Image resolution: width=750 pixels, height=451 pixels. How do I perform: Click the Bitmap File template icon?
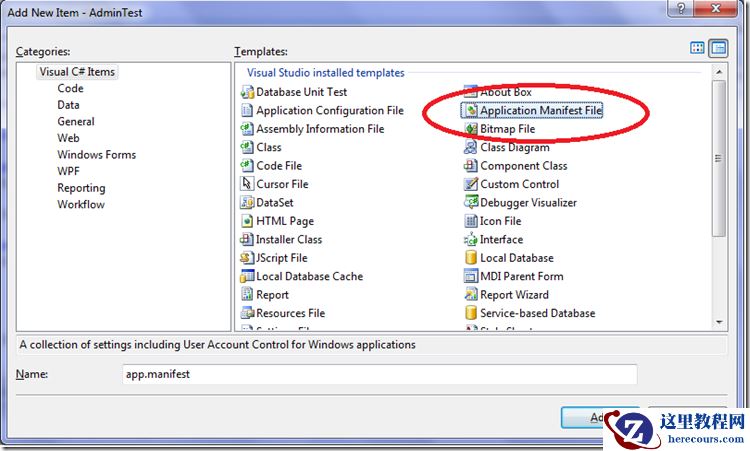pos(471,129)
